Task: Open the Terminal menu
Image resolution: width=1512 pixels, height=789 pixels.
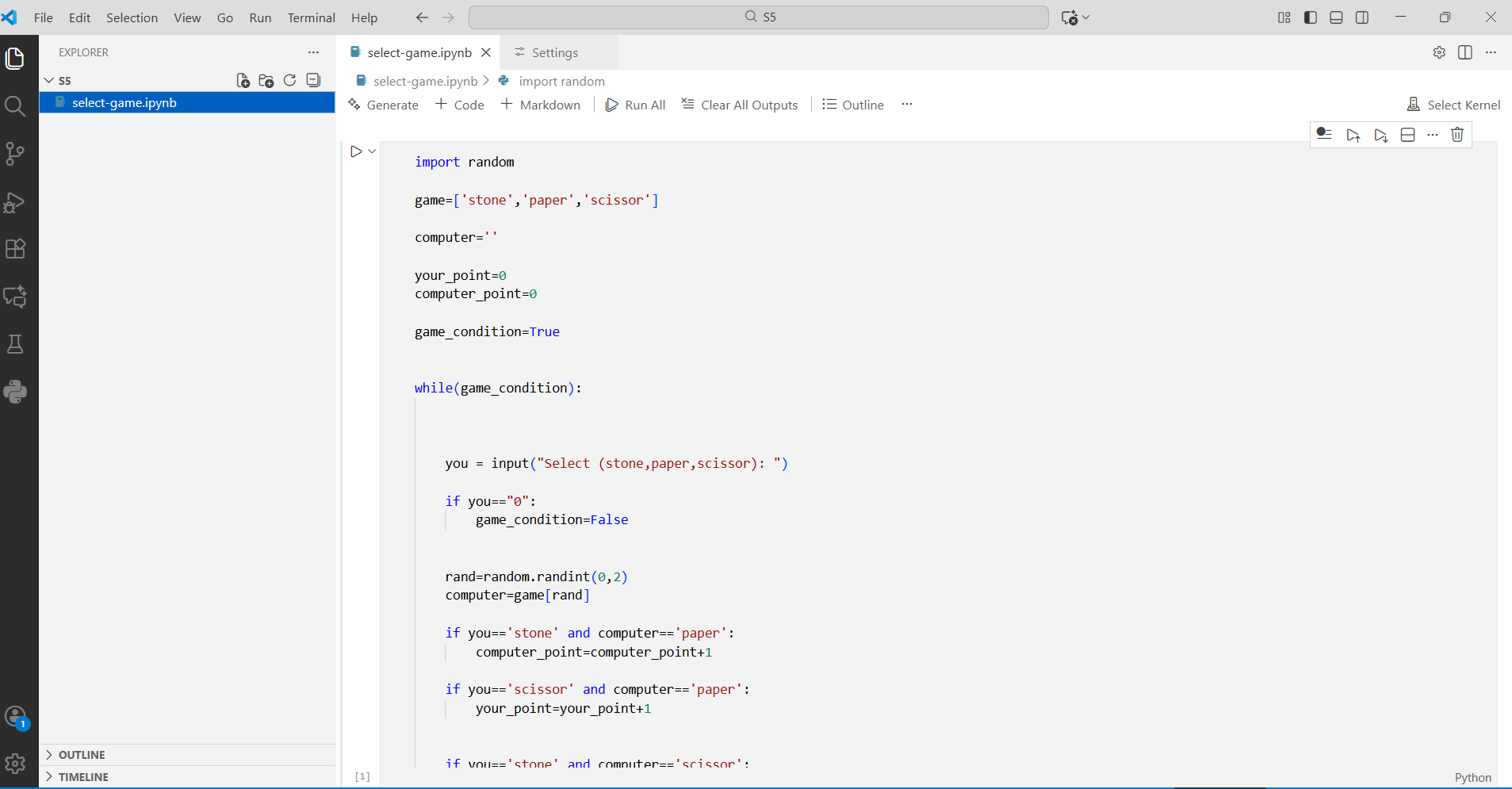Action: [x=311, y=17]
